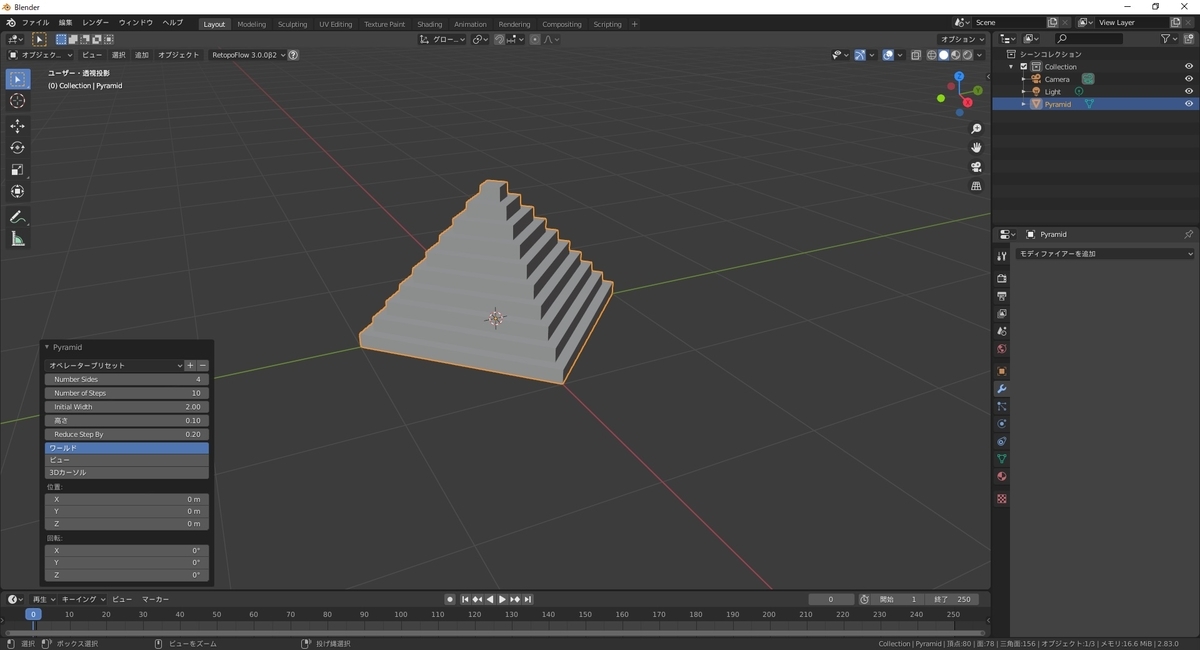The width and height of the screenshot is (1200, 650).
Task: Open the モディファイアーを追加 add modifier dropdown
Action: click(x=1105, y=254)
